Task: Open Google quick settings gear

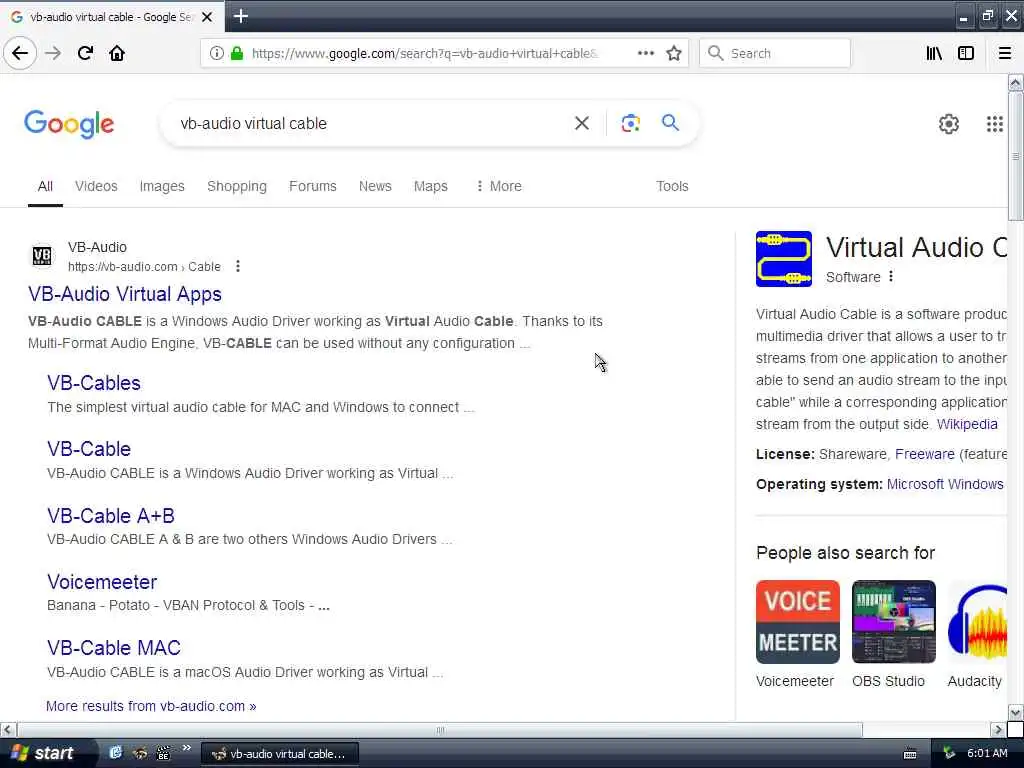Action: point(949,123)
